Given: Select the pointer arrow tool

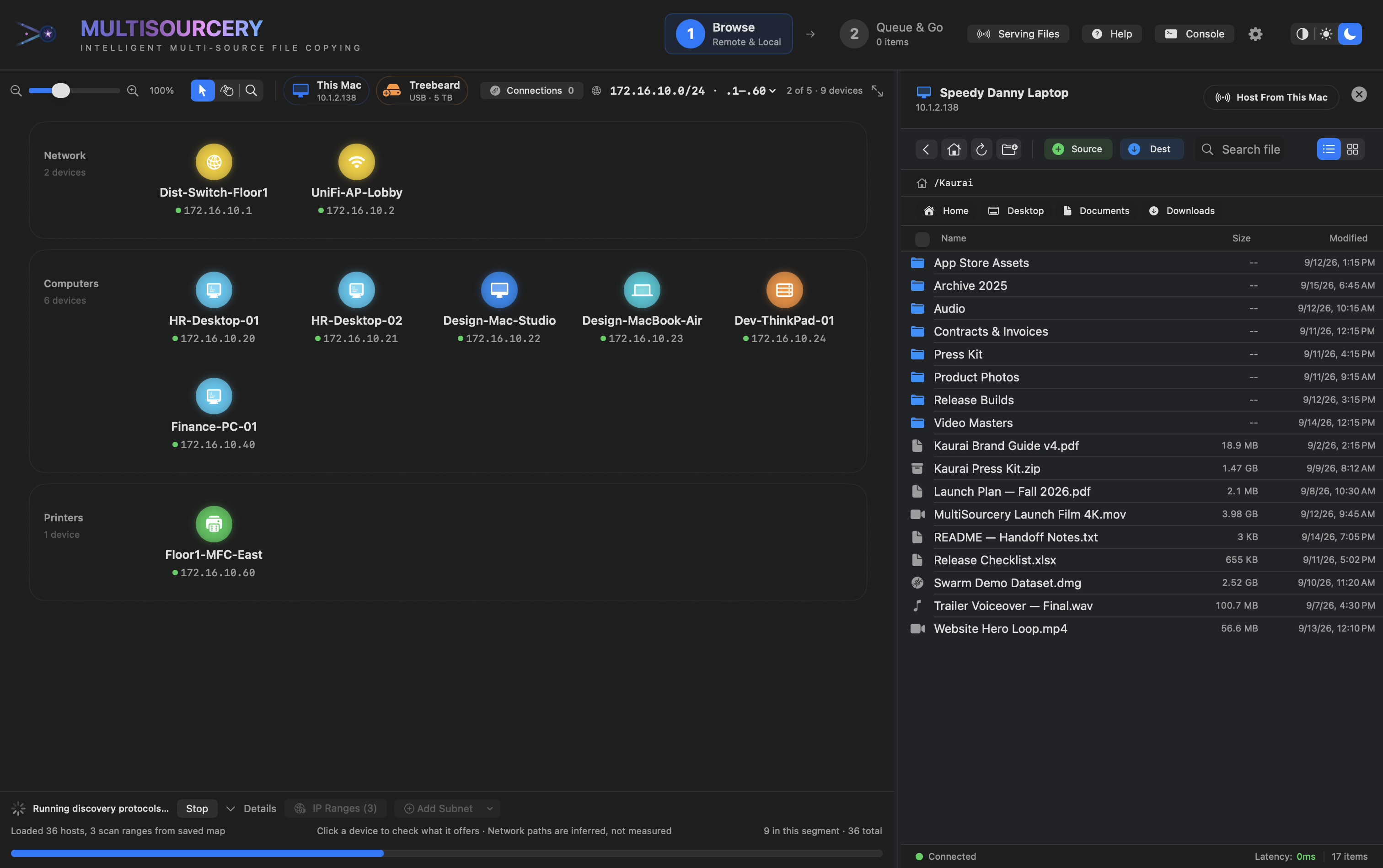Looking at the screenshot, I should coord(203,91).
